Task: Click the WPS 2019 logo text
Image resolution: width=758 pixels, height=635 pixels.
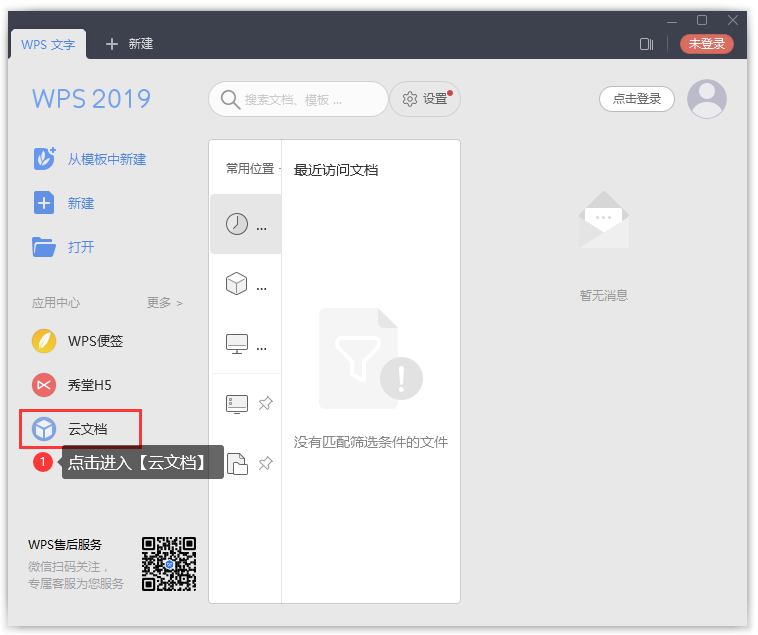Action: [x=91, y=99]
